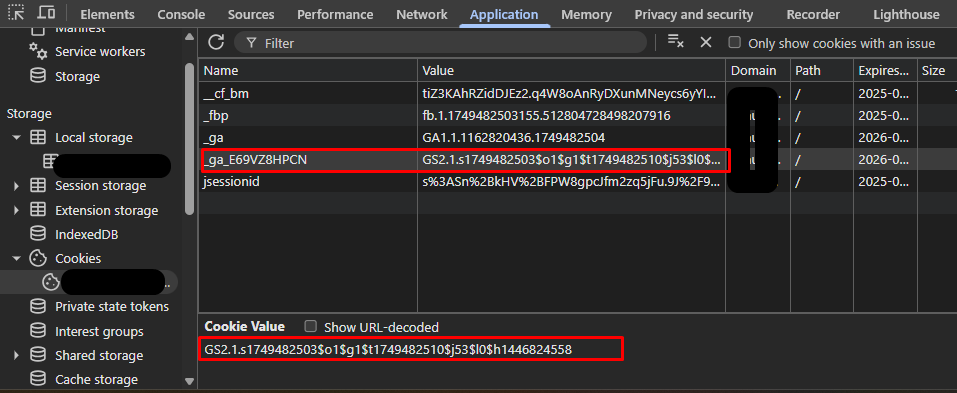Sort by the Expires column header
Image resolution: width=957 pixels, height=393 pixels.
pyautogui.click(x=886, y=71)
